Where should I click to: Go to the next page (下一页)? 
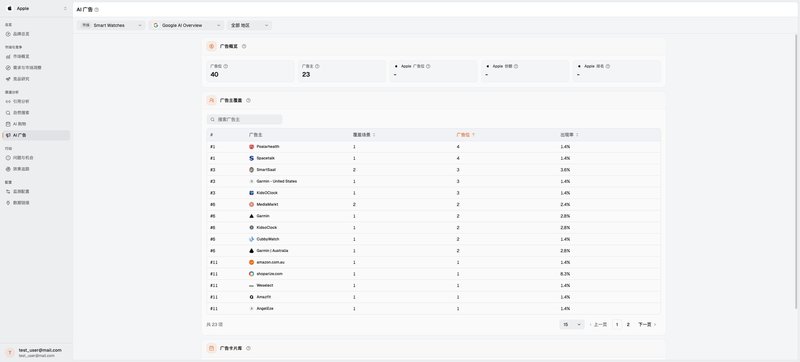coord(647,324)
